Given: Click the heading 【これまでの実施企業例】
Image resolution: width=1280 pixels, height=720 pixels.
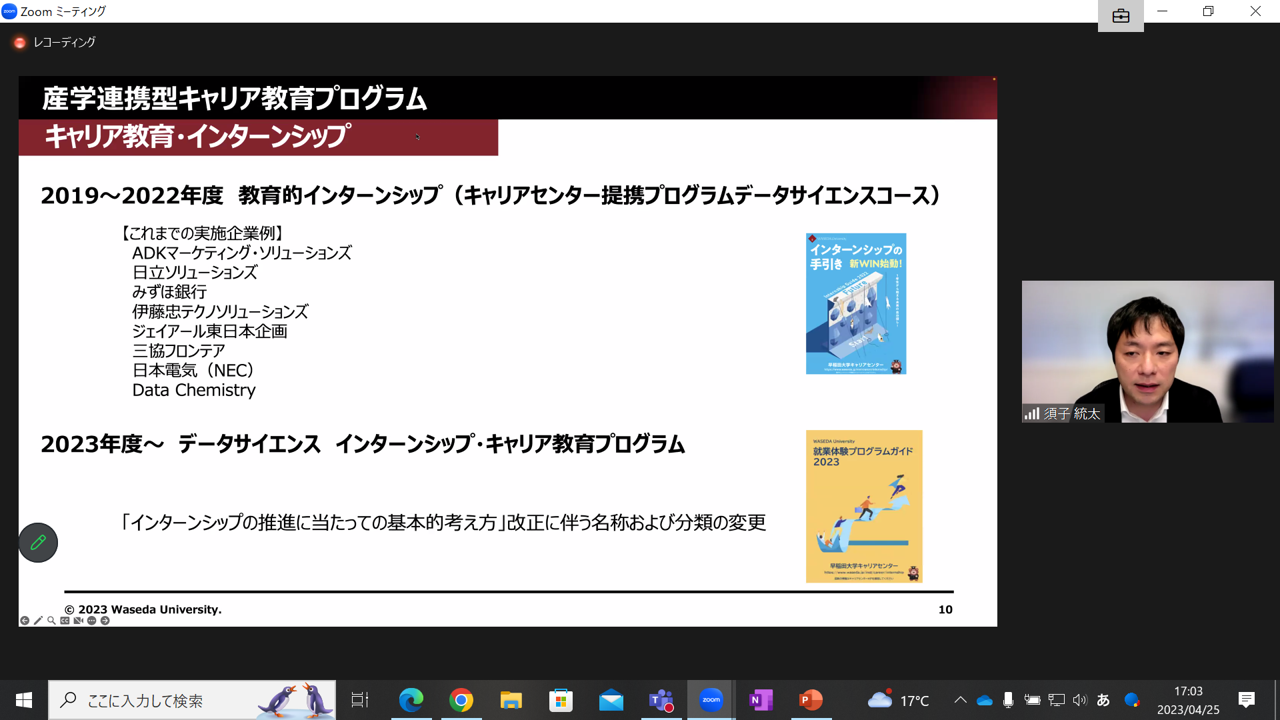Looking at the screenshot, I should point(201,233).
